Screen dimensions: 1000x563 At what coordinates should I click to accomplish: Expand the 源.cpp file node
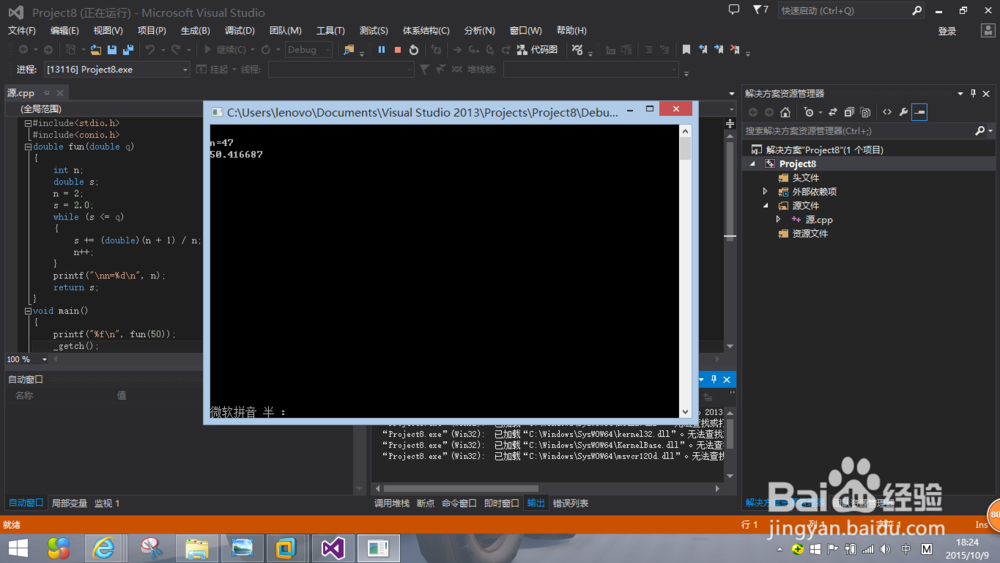(x=778, y=219)
